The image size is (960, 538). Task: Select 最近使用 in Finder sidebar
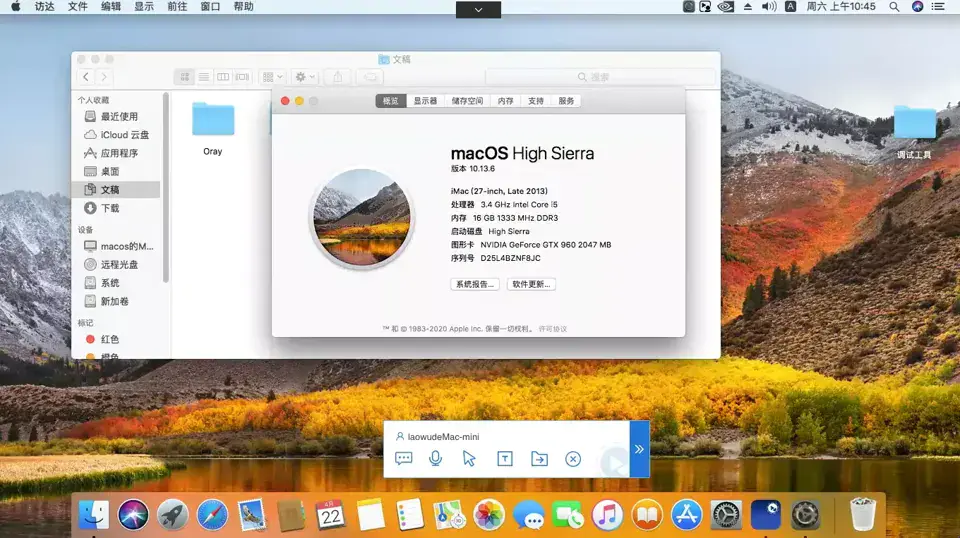[x=118, y=116]
